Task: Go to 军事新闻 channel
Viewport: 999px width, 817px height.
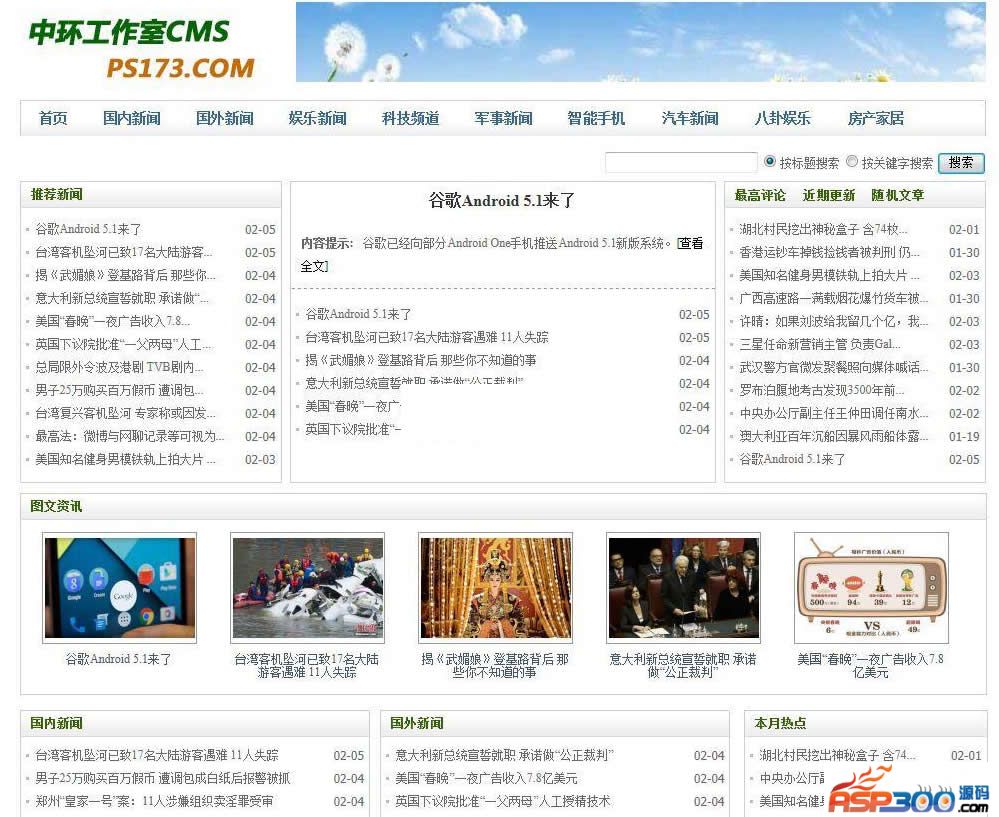Action: click(x=503, y=118)
